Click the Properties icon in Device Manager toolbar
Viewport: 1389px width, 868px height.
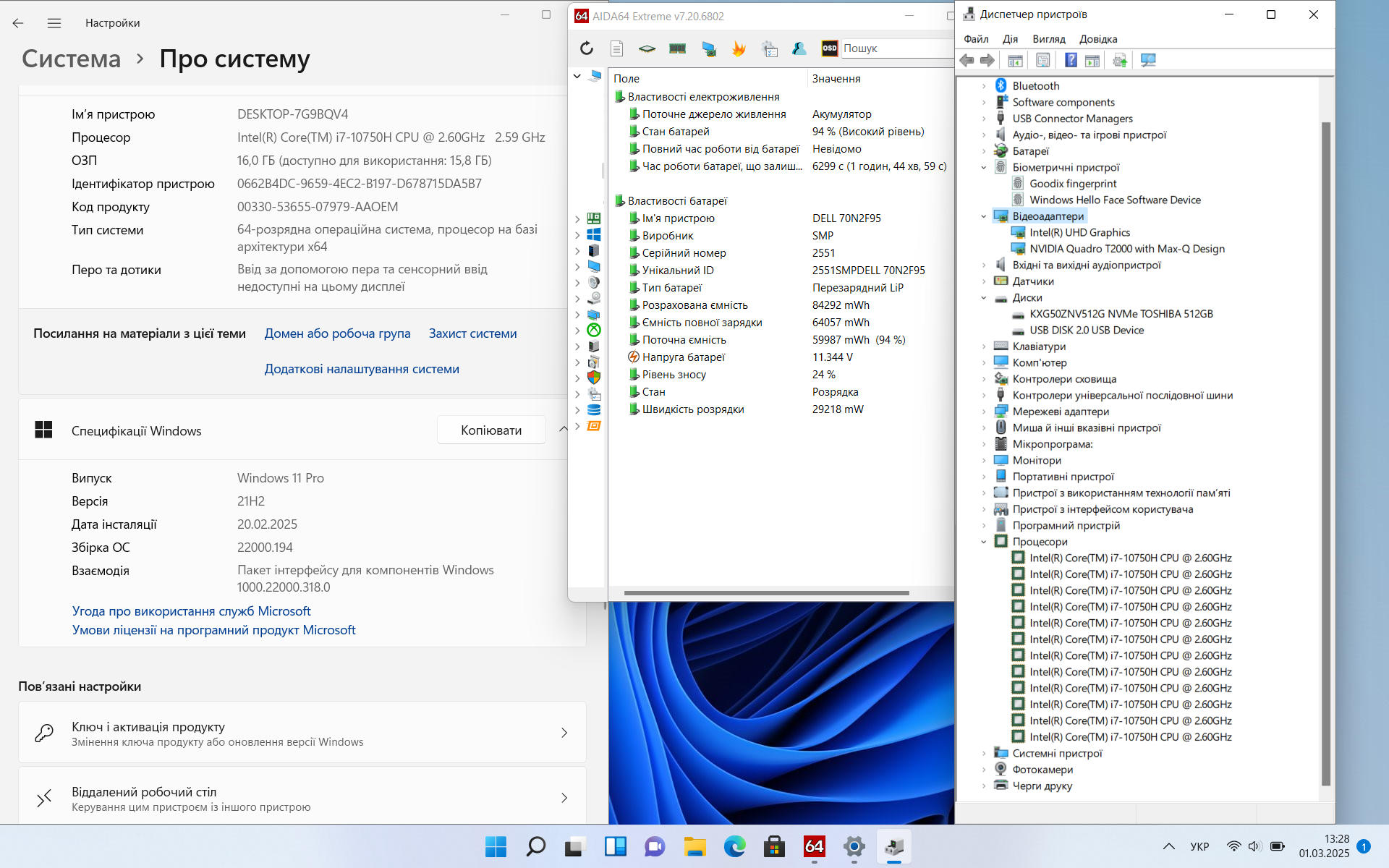point(1042,61)
